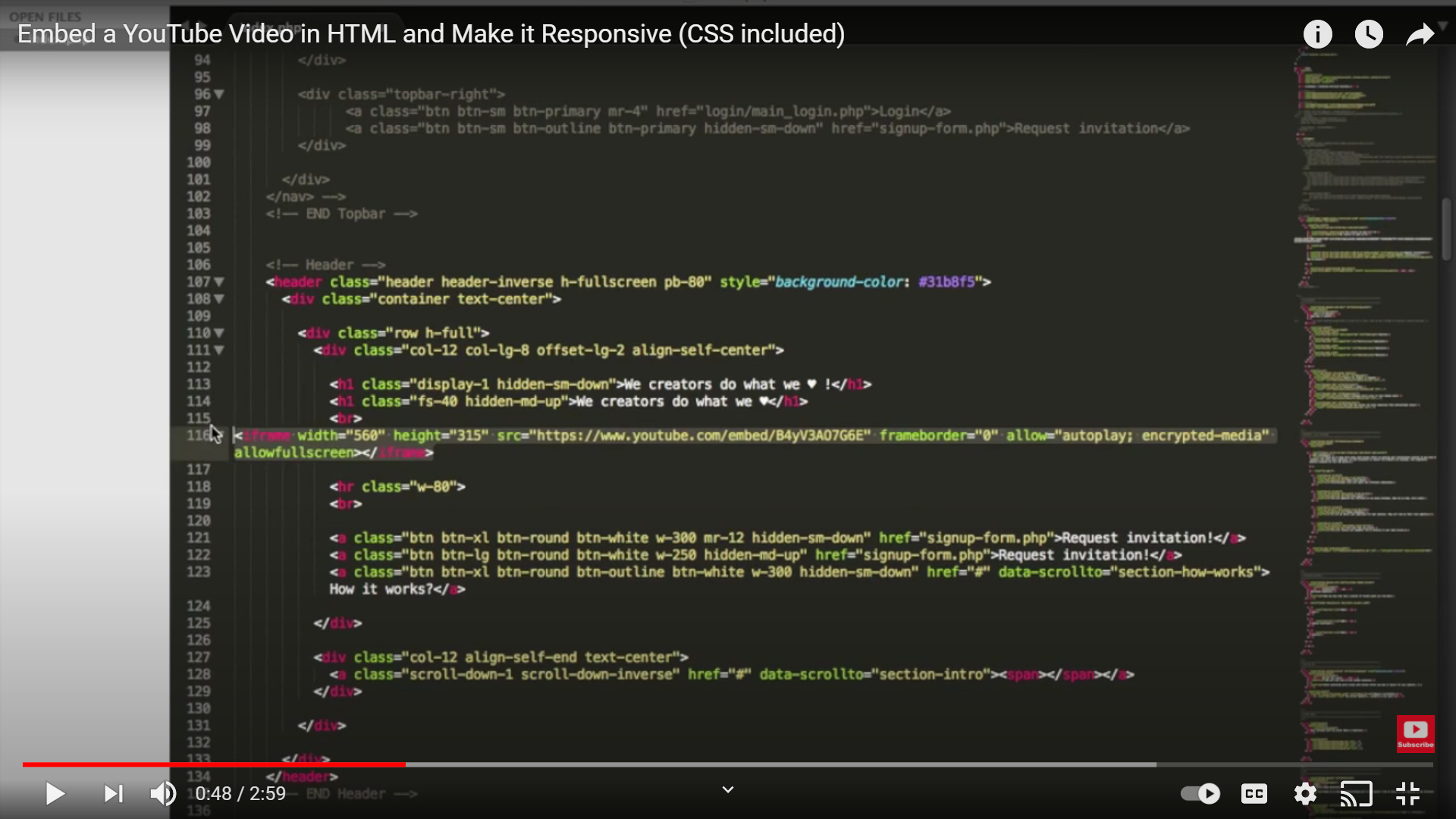Click the youtube.com embed URL in code
Viewport: 1456px width, 819px height.
point(700,436)
